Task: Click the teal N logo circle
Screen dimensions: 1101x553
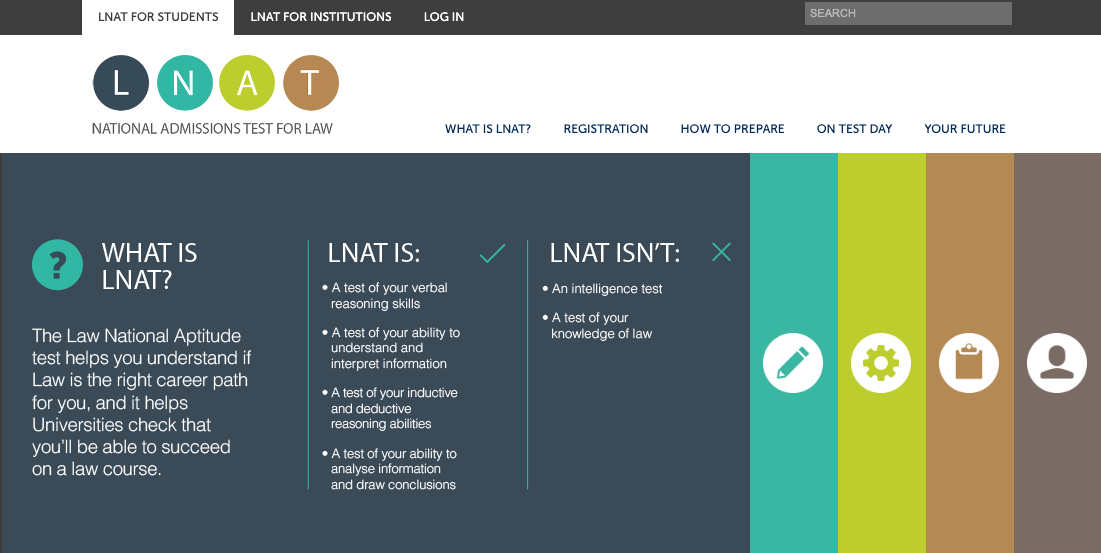Action: [x=184, y=83]
